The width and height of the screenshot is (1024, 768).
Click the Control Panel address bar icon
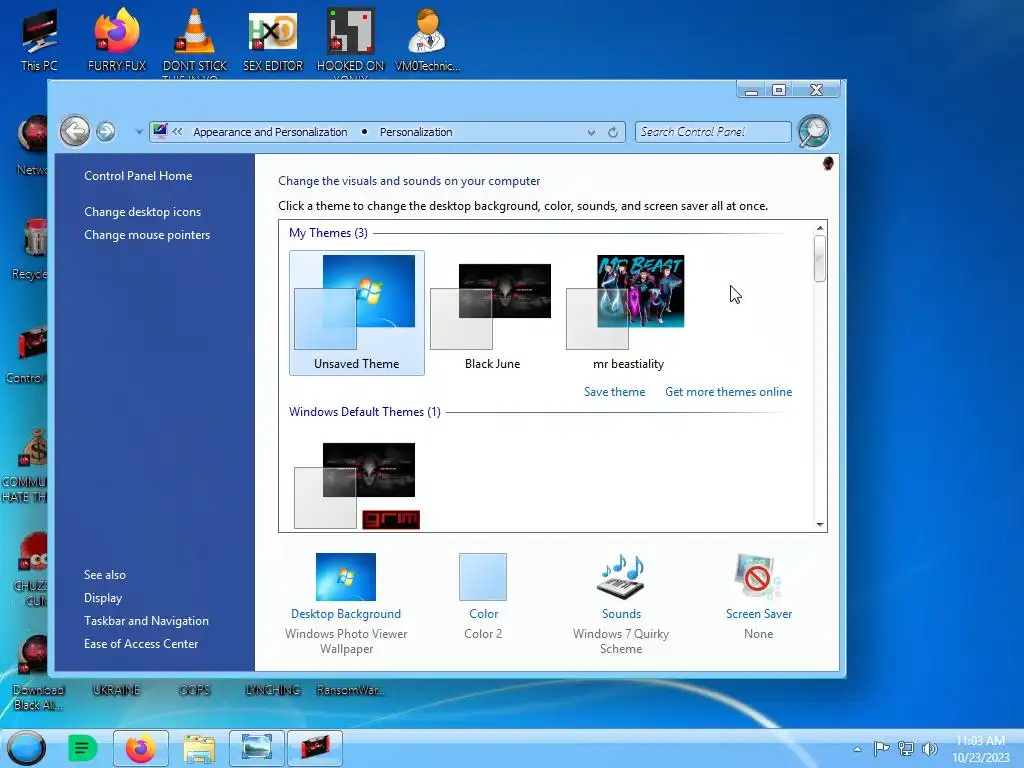pyautogui.click(x=160, y=131)
